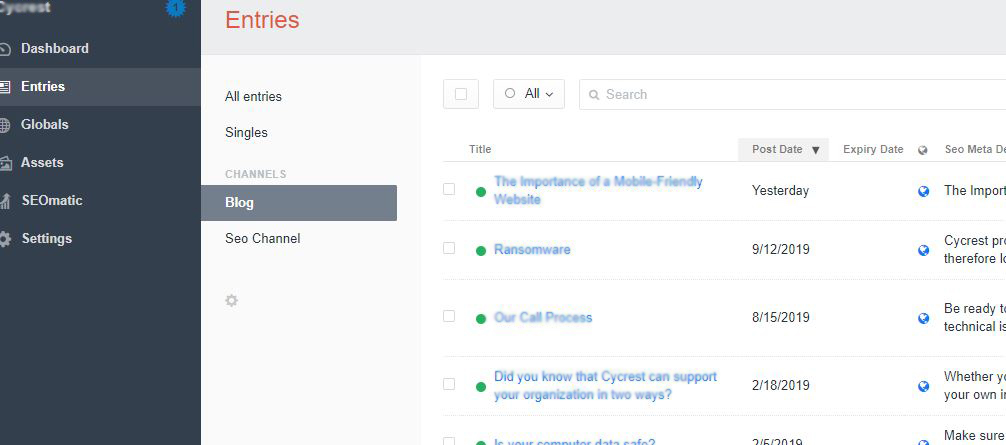Click the Expiry Date column header
The width and height of the screenshot is (1006, 445).
point(873,149)
